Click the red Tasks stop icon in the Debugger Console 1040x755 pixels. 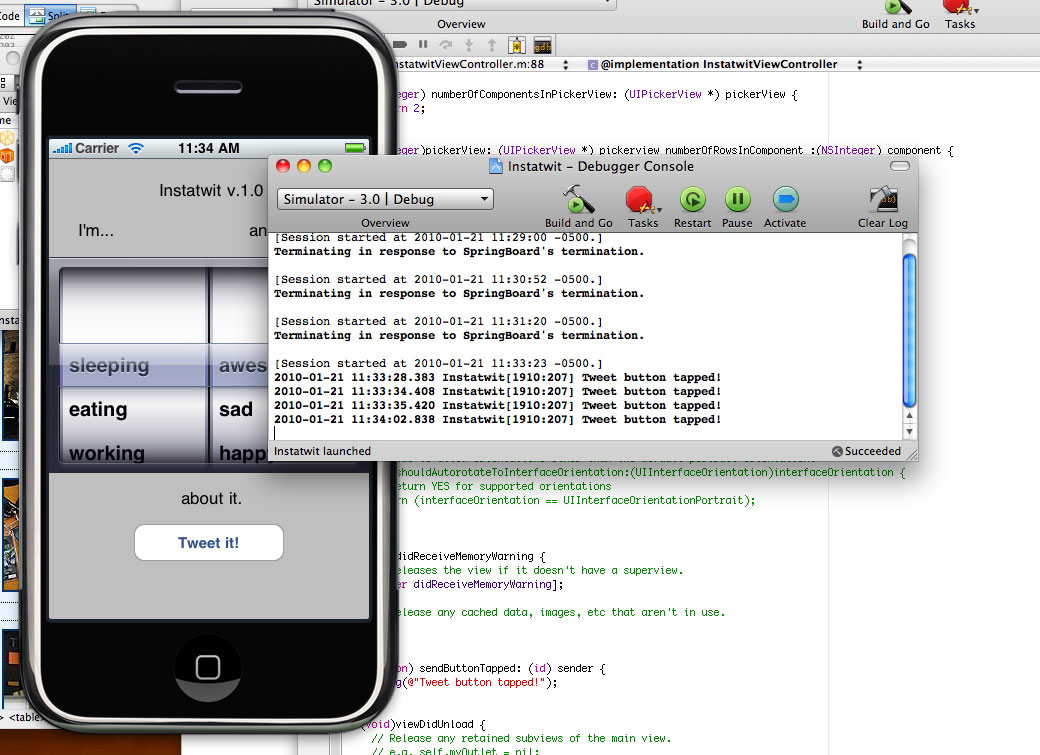641,200
